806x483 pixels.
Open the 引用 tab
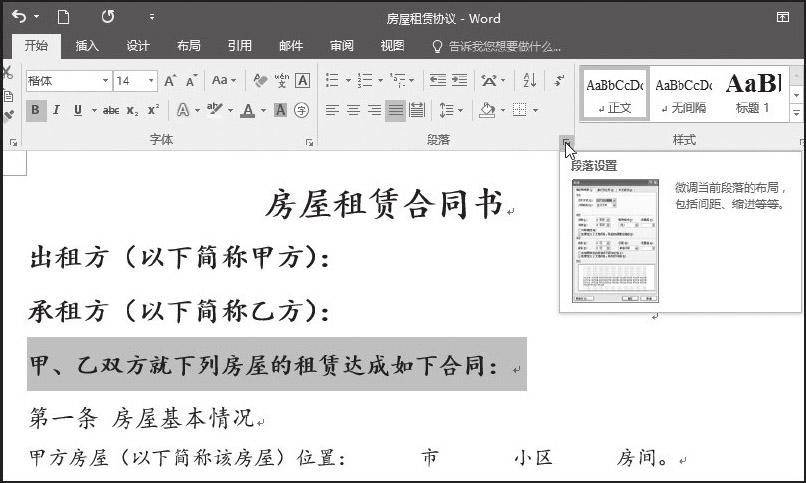tap(240, 46)
